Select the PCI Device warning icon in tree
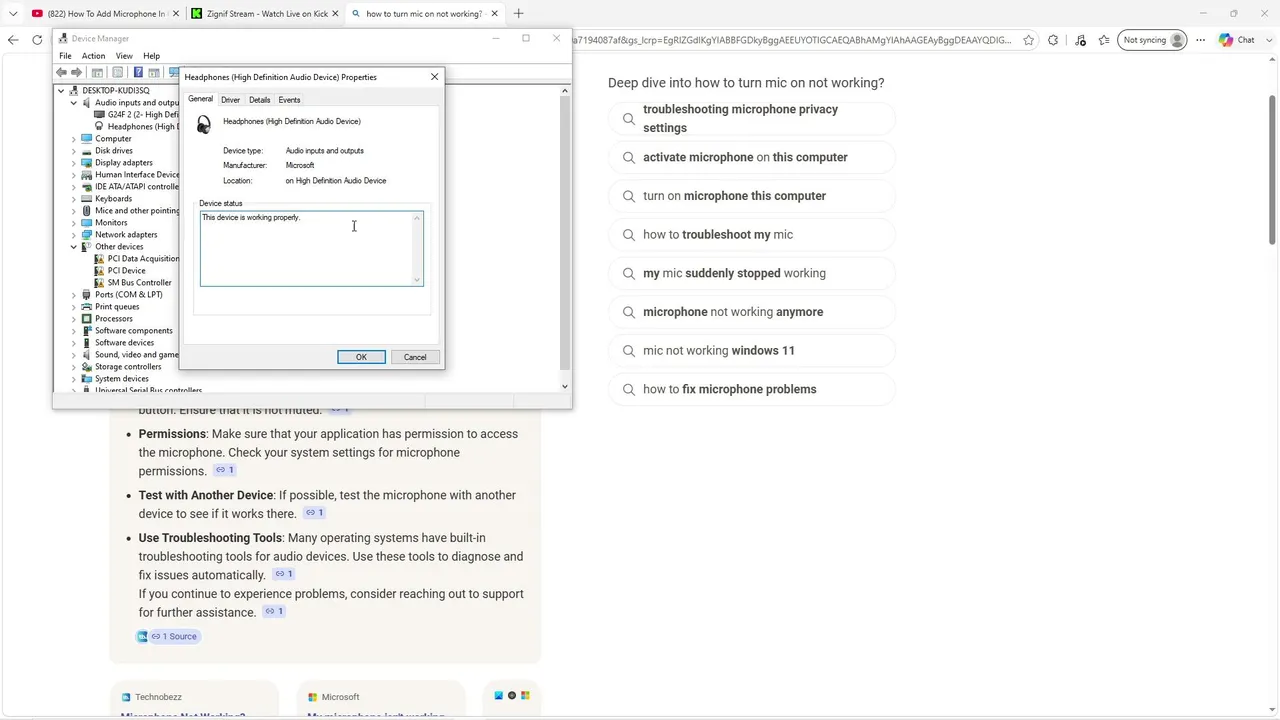The height and width of the screenshot is (720, 1280). click(x=99, y=271)
